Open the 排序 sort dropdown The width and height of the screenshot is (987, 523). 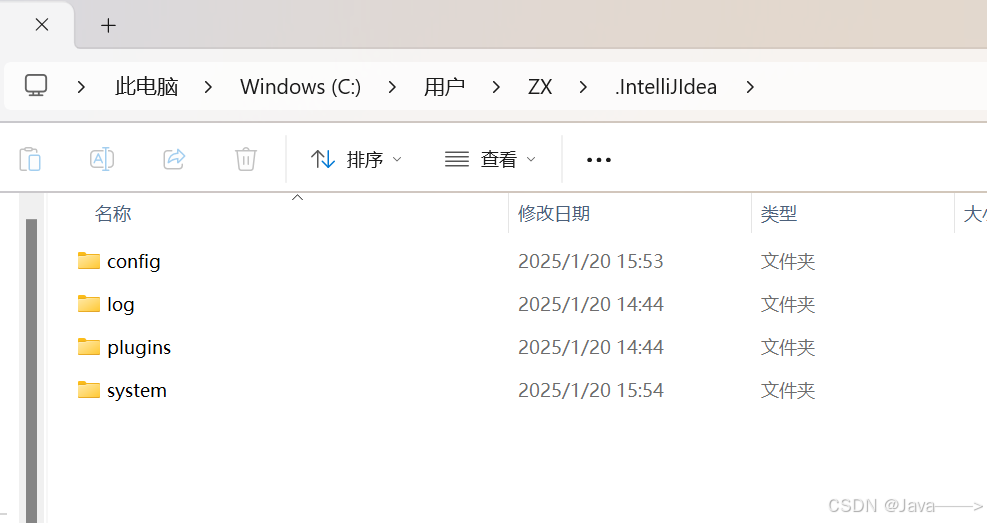(356, 159)
